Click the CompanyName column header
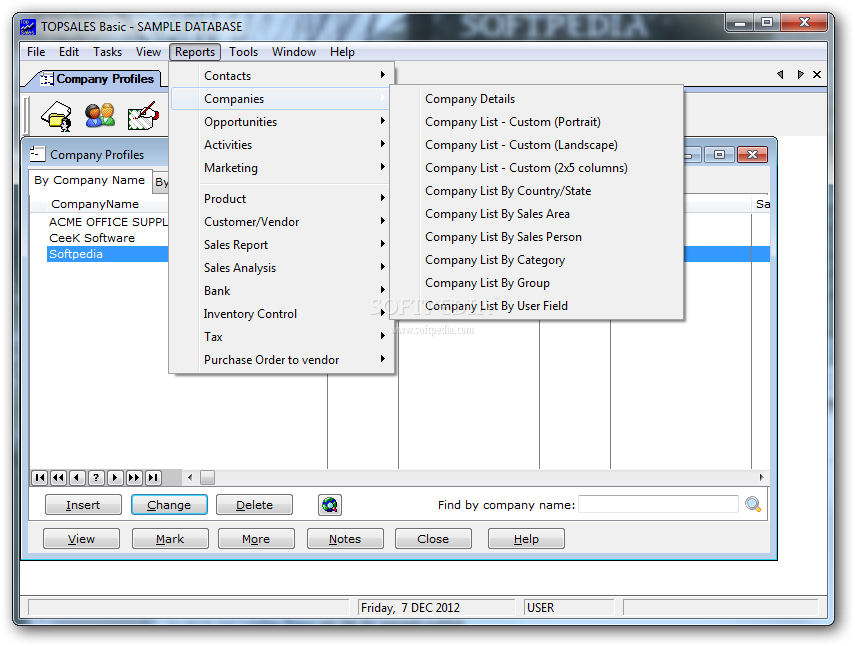This screenshot has height=646, width=855. point(95,204)
